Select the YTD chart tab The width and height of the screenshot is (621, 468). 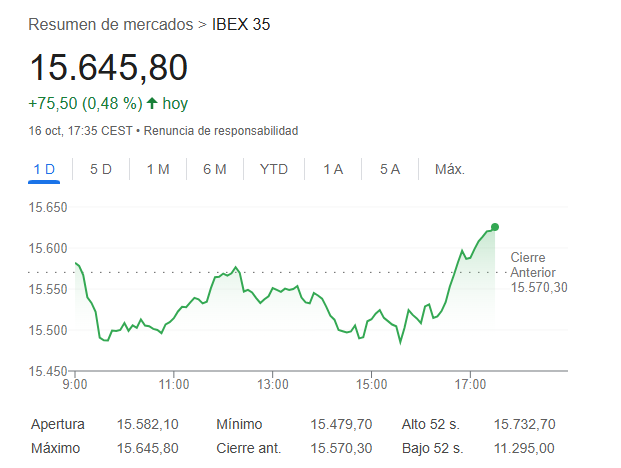[274, 169]
